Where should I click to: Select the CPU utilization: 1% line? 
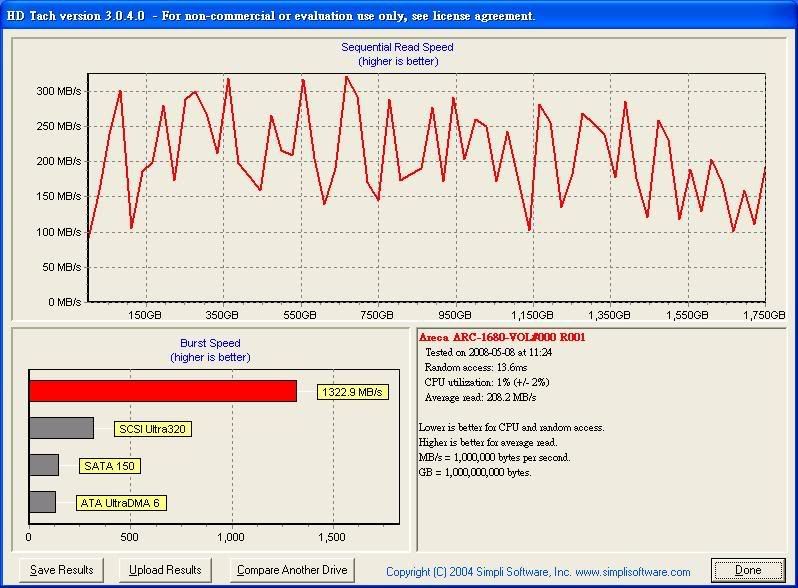click(x=487, y=382)
